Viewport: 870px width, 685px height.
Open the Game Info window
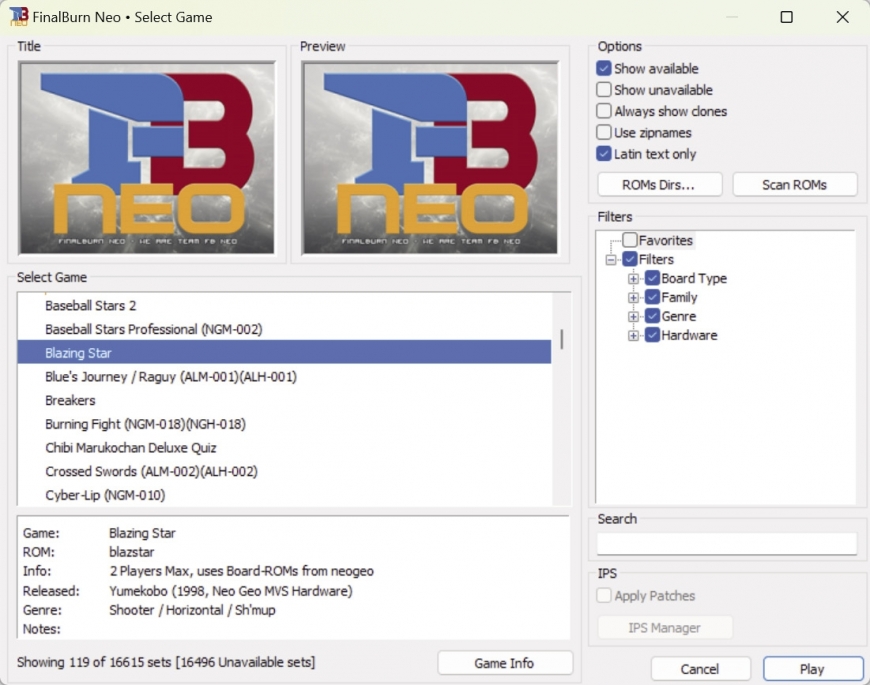(504, 663)
